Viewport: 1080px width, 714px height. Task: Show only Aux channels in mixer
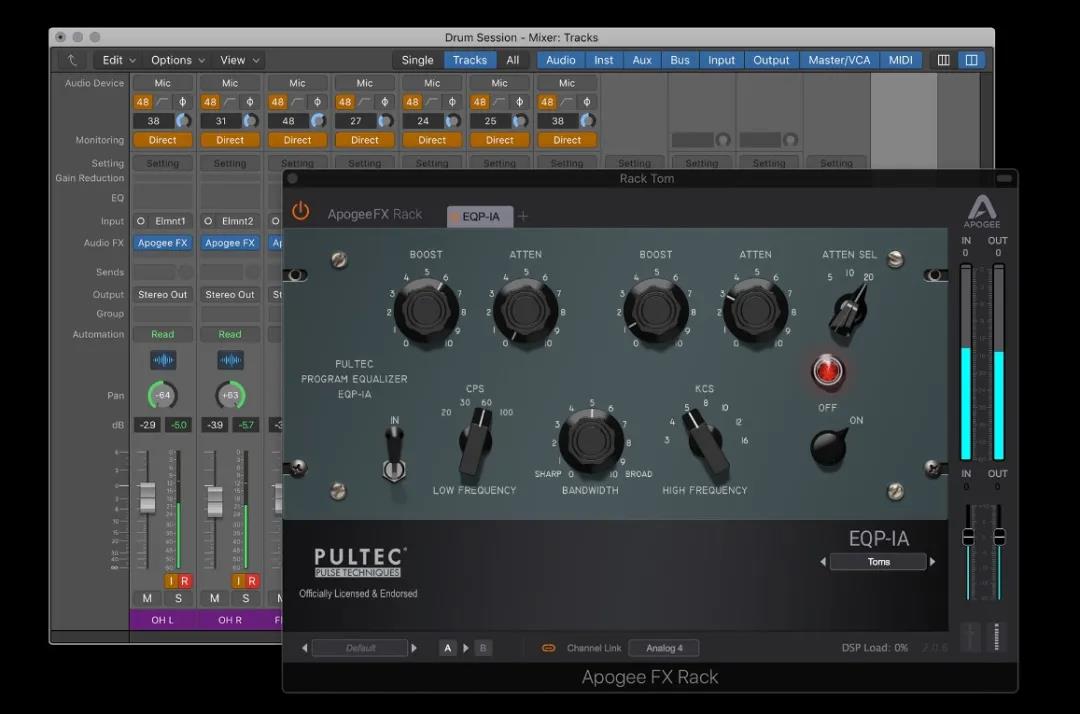642,60
